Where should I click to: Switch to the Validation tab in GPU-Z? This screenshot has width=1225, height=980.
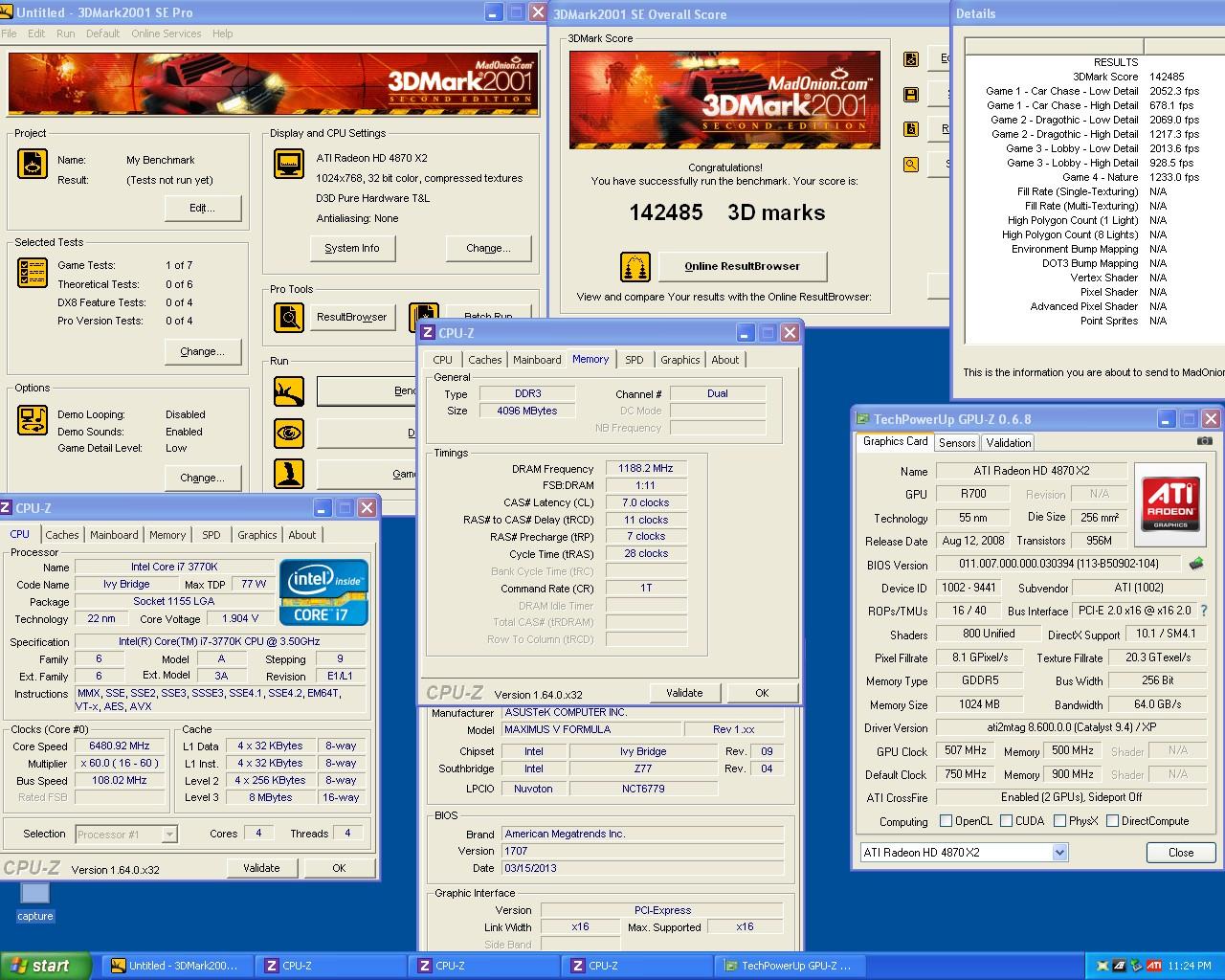(1009, 443)
